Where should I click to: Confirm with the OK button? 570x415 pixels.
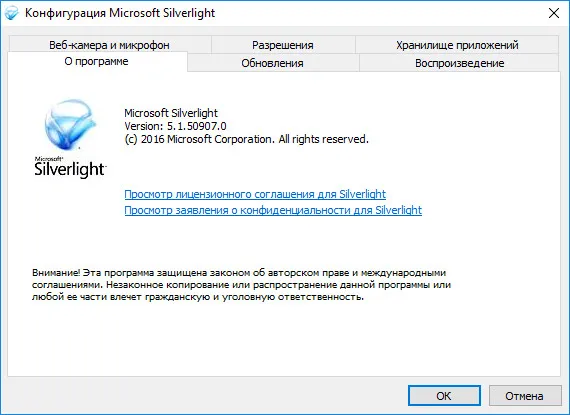[x=444, y=395]
